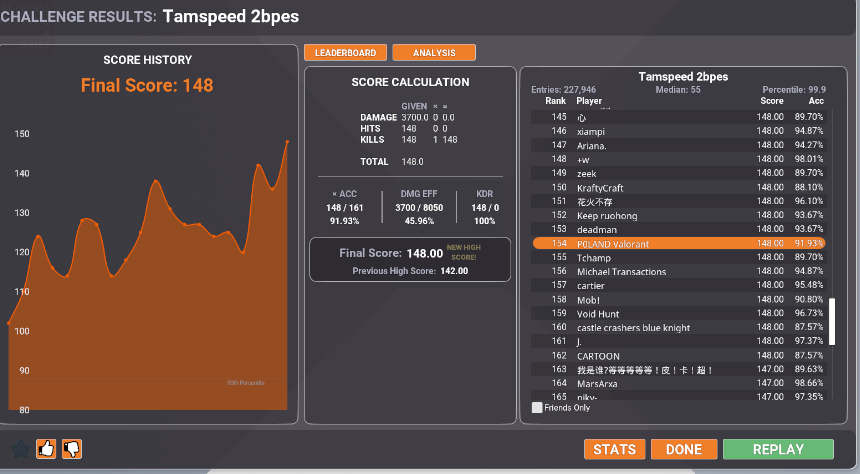The image size is (860, 474).
Task: Select leaderboard player Mob!
Action: pos(679,300)
